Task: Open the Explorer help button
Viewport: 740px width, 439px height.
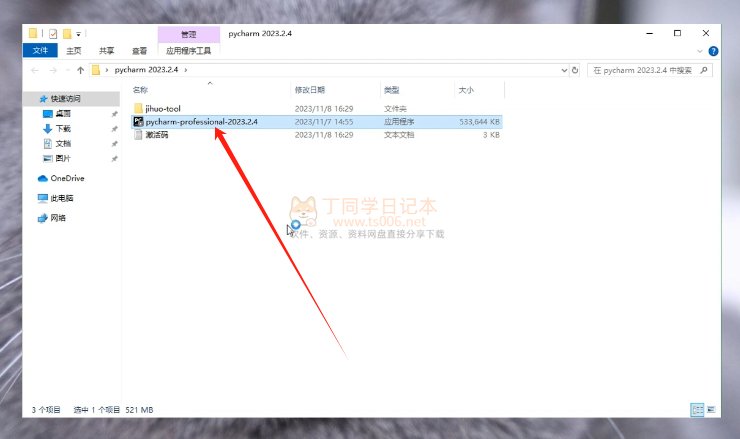Action: coord(713,51)
